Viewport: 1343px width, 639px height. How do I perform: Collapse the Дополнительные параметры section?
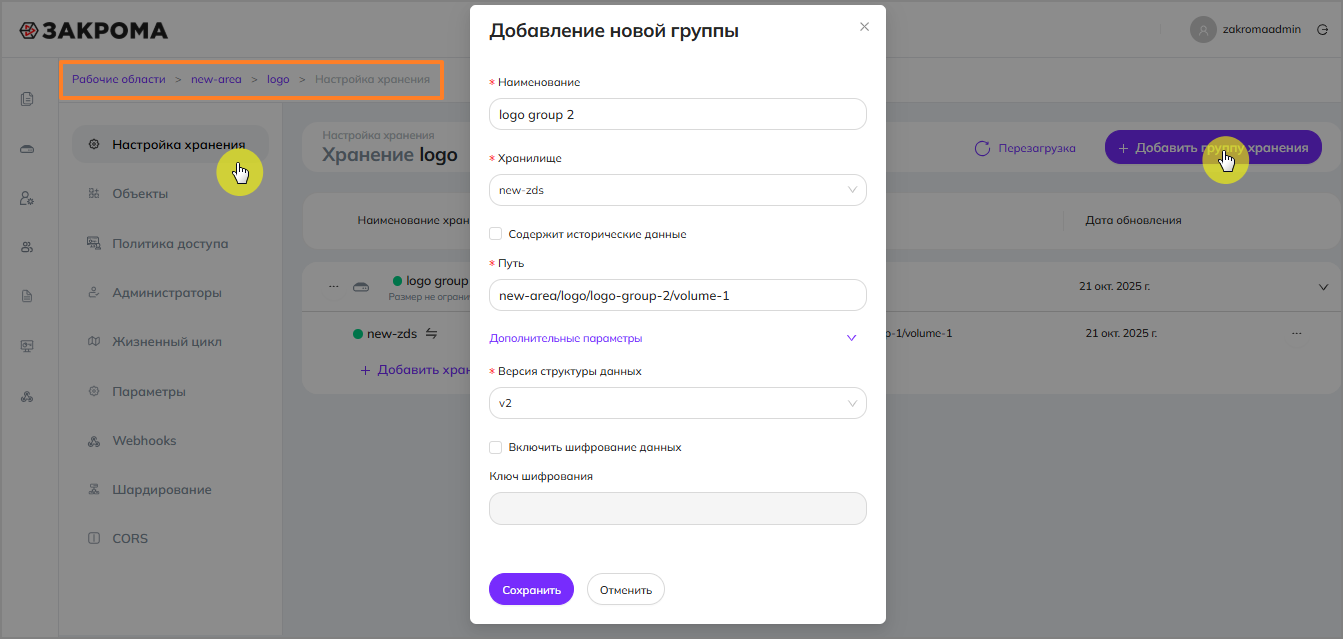pyautogui.click(x=851, y=338)
